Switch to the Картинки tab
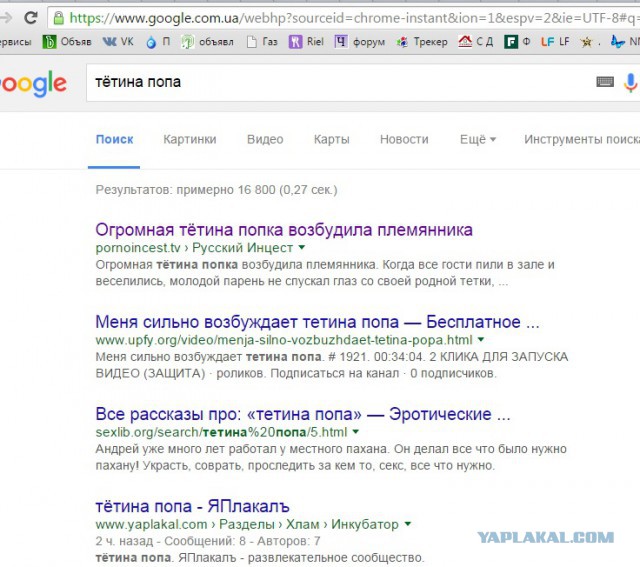Screen dimensions: 640x567 (x=190, y=140)
